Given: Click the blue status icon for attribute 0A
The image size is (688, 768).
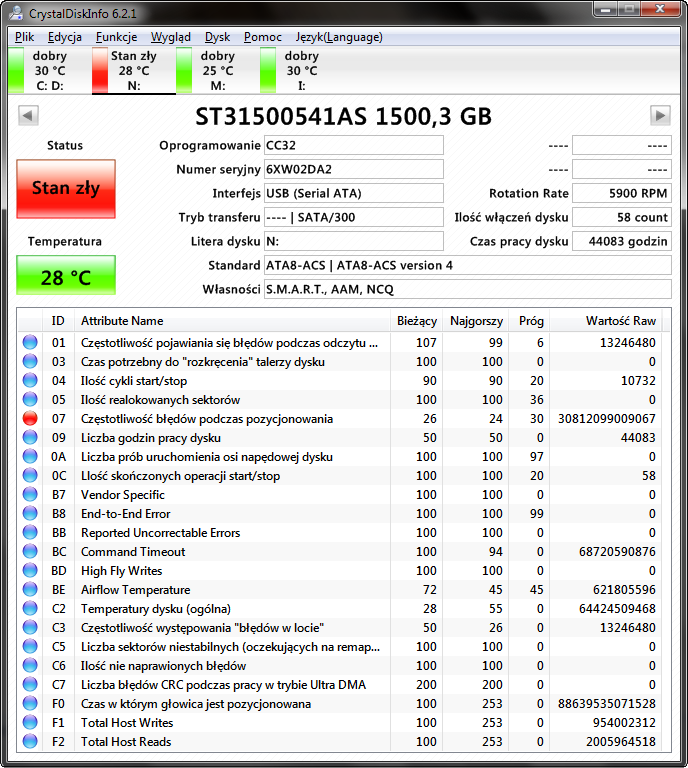Looking at the screenshot, I should coord(30,456).
